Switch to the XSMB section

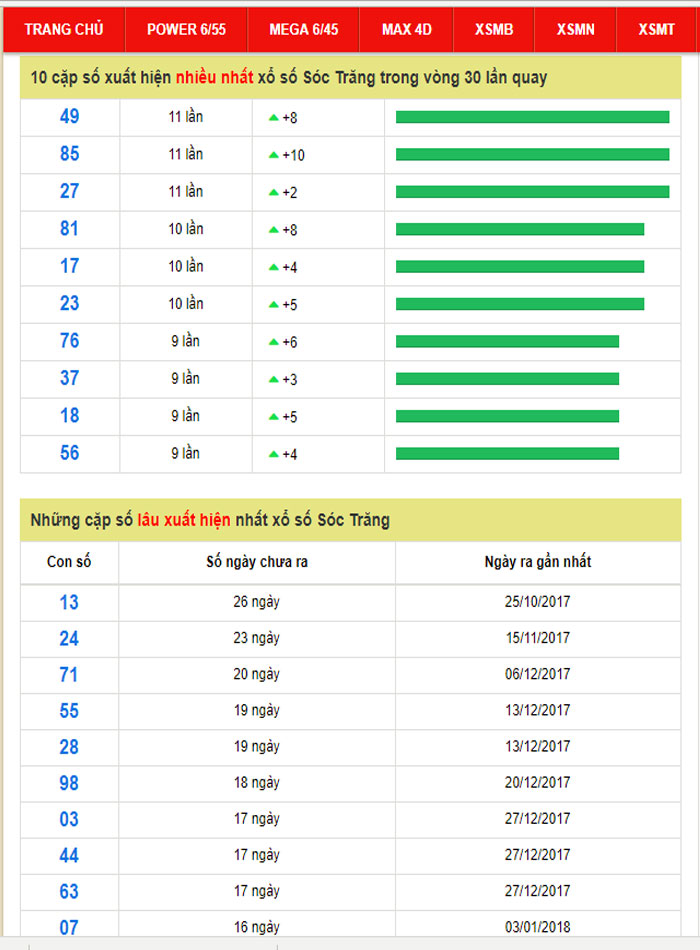tap(494, 29)
